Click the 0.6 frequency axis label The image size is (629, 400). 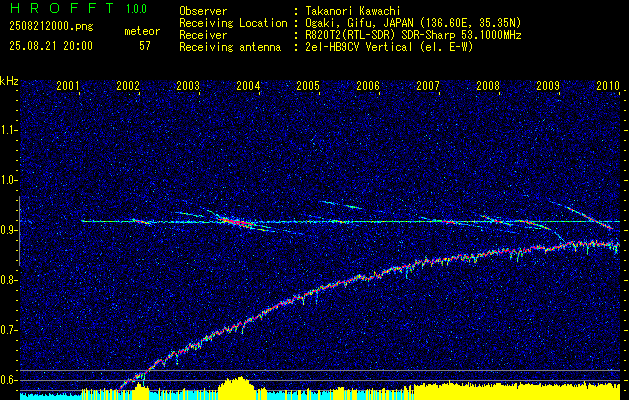coord(8,380)
